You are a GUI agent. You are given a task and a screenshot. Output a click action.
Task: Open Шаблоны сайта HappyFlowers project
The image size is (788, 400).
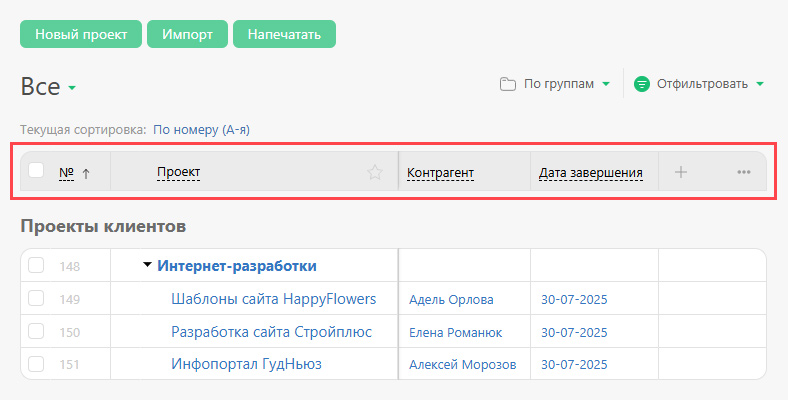coord(274,299)
